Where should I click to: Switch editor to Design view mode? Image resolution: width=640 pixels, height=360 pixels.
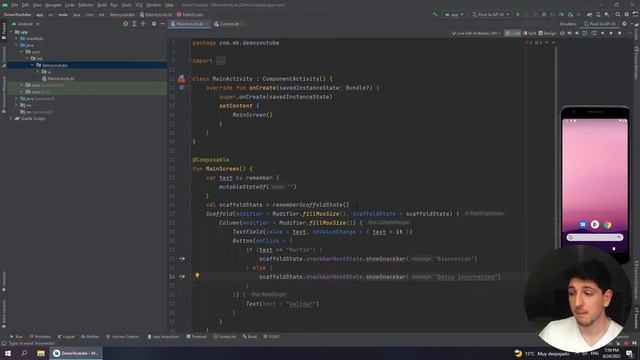pyautogui.click(x=547, y=33)
